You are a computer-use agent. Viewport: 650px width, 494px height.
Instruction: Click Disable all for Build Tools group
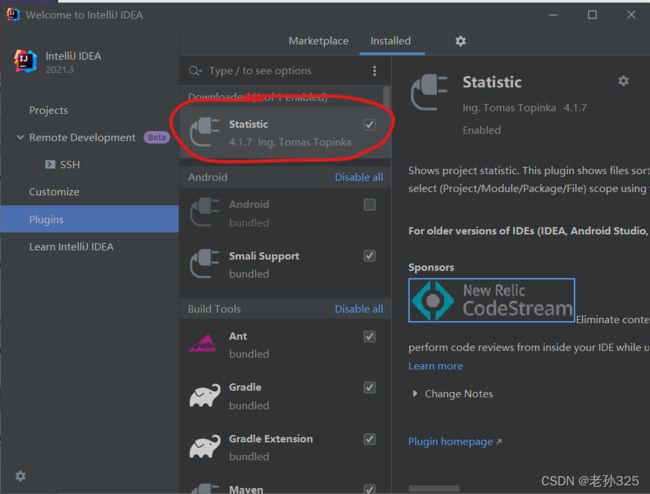coord(359,309)
